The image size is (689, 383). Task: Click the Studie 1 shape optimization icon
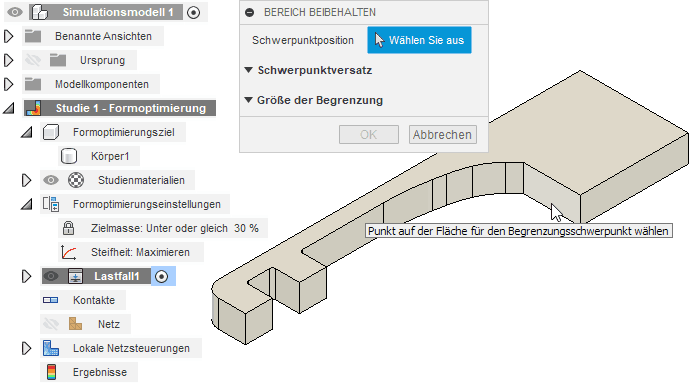pos(33,108)
